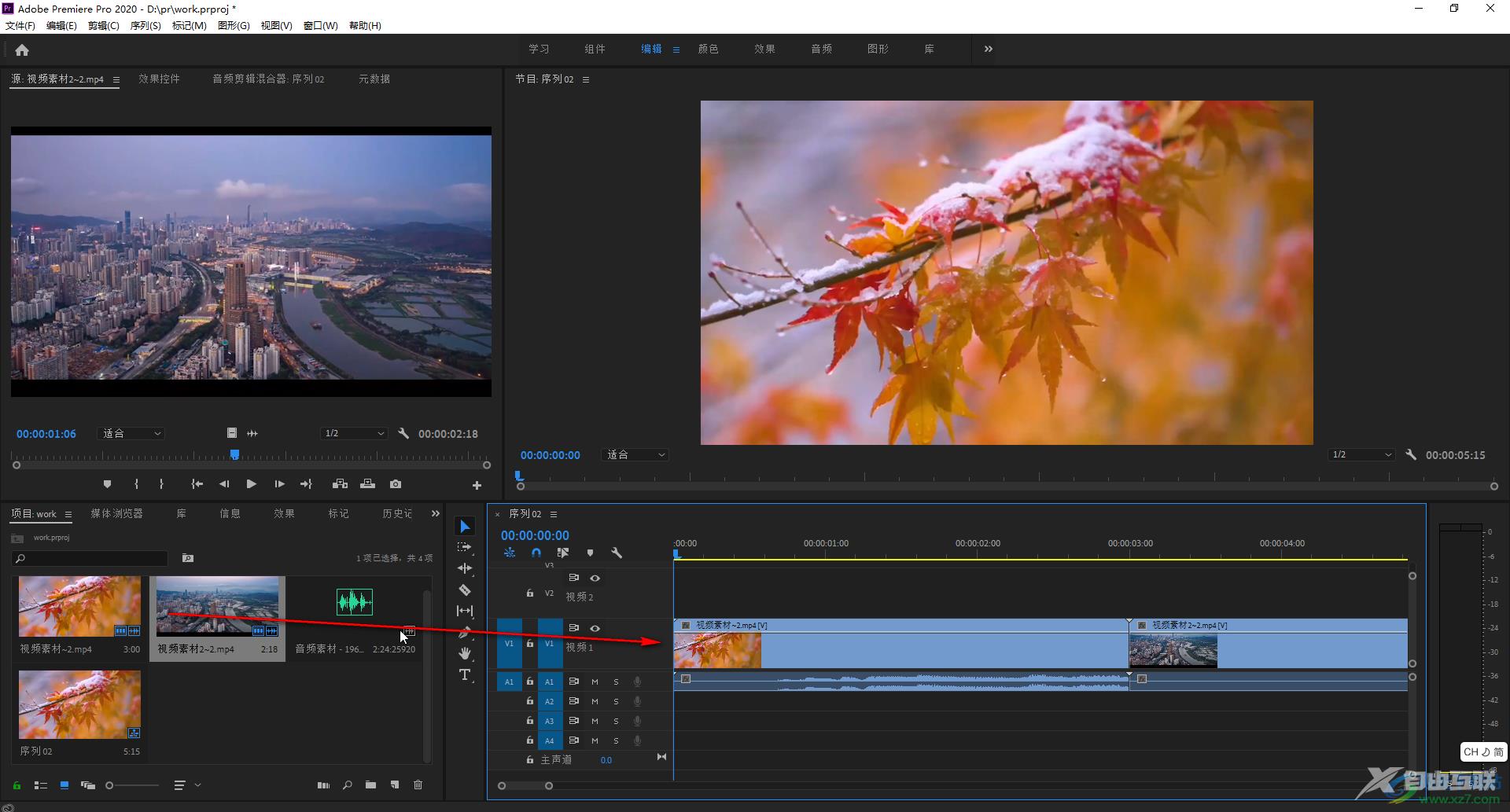Click timeline timecode 00:00:00:00
This screenshot has height=812, width=1510.
click(x=535, y=535)
